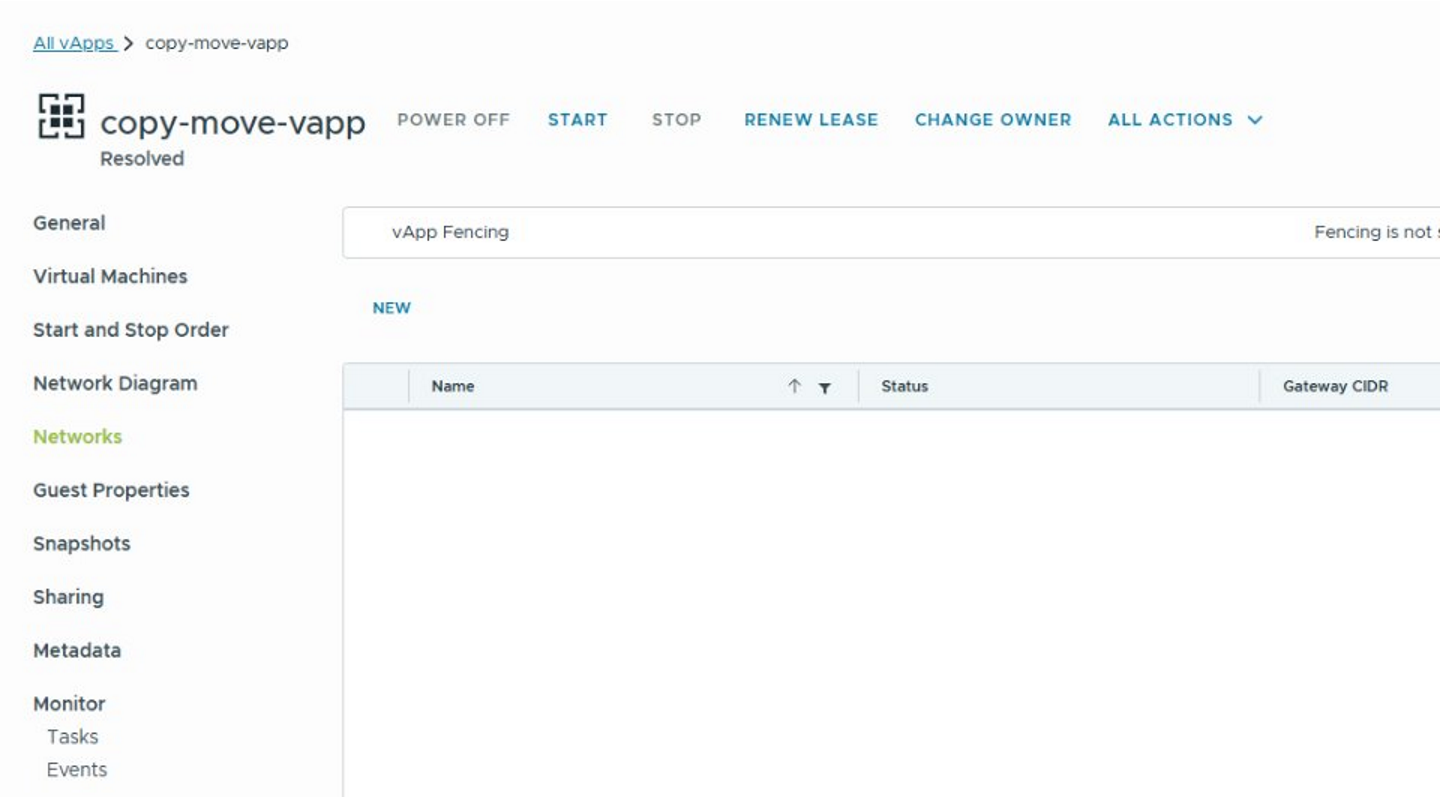Click the Stop action button

(x=676, y=120)
